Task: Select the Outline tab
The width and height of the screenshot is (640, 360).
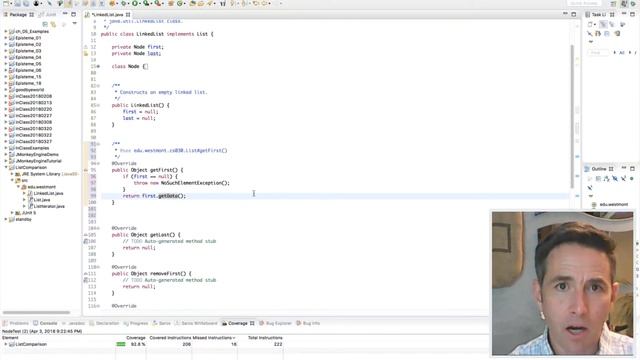Action: (599, 169)
